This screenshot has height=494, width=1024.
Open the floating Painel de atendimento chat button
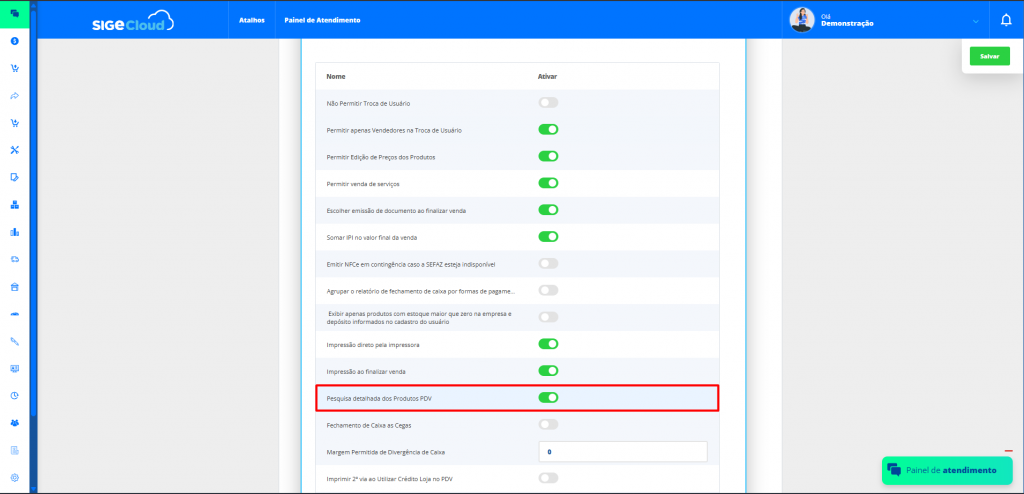946,470
